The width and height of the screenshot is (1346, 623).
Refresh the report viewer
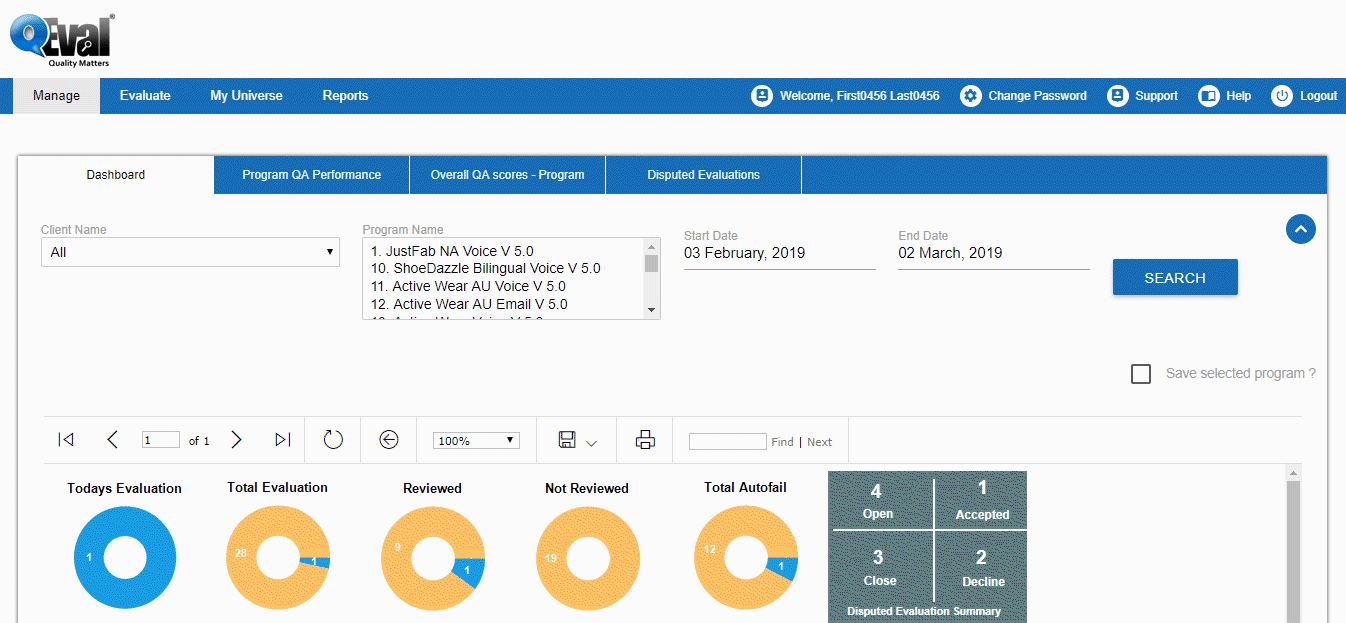click(x=333, y=440)
